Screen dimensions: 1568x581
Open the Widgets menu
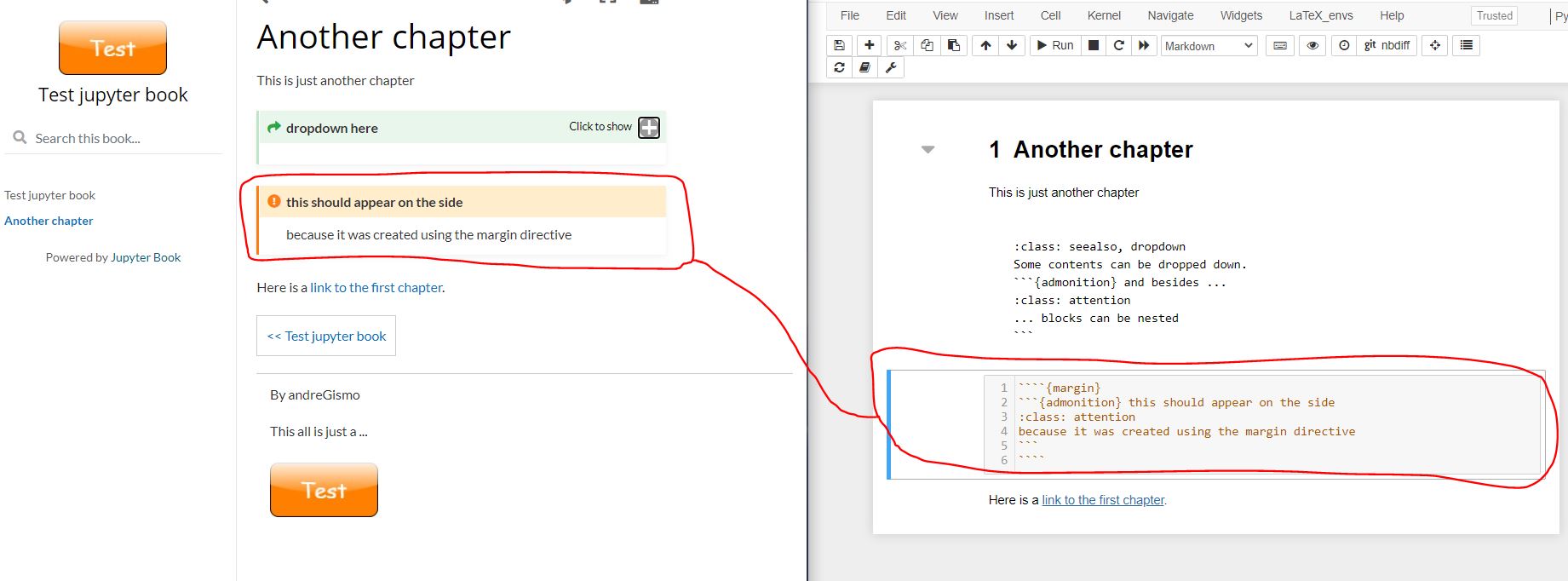pyautogui.click(x=1241, y=15)
